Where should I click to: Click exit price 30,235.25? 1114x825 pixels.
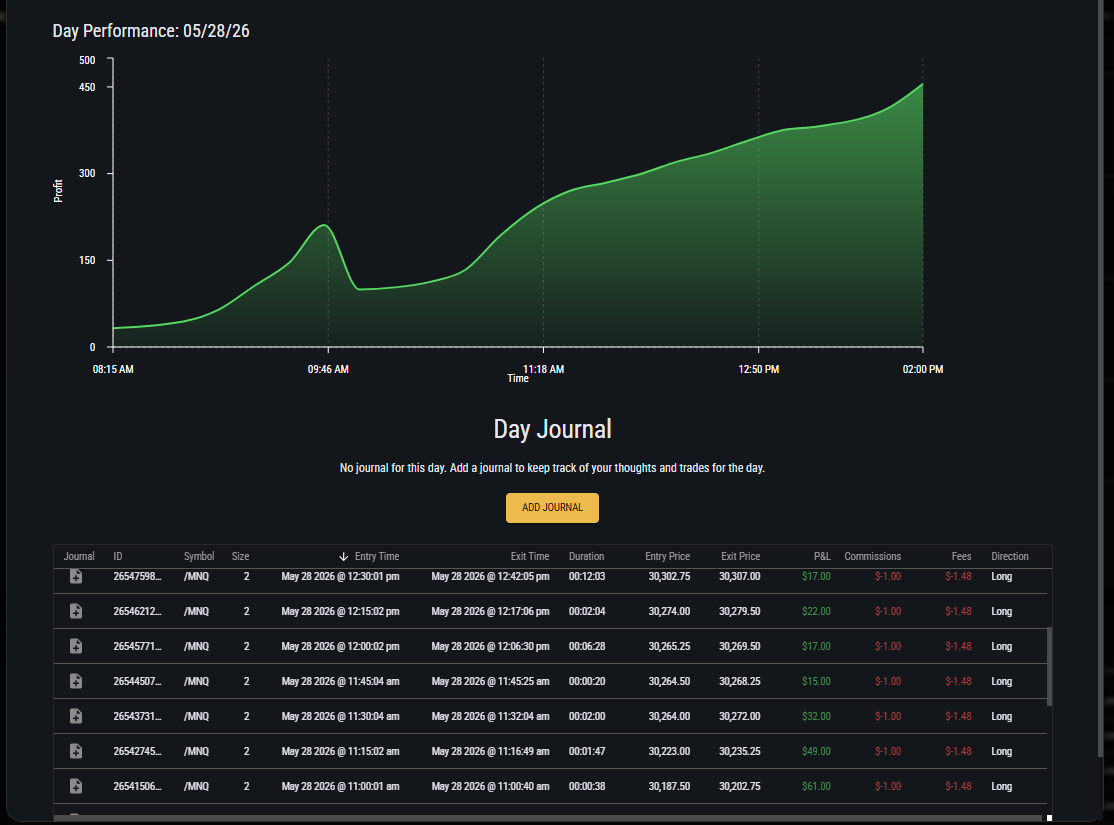pyautogui.click(x=740, y=751)
